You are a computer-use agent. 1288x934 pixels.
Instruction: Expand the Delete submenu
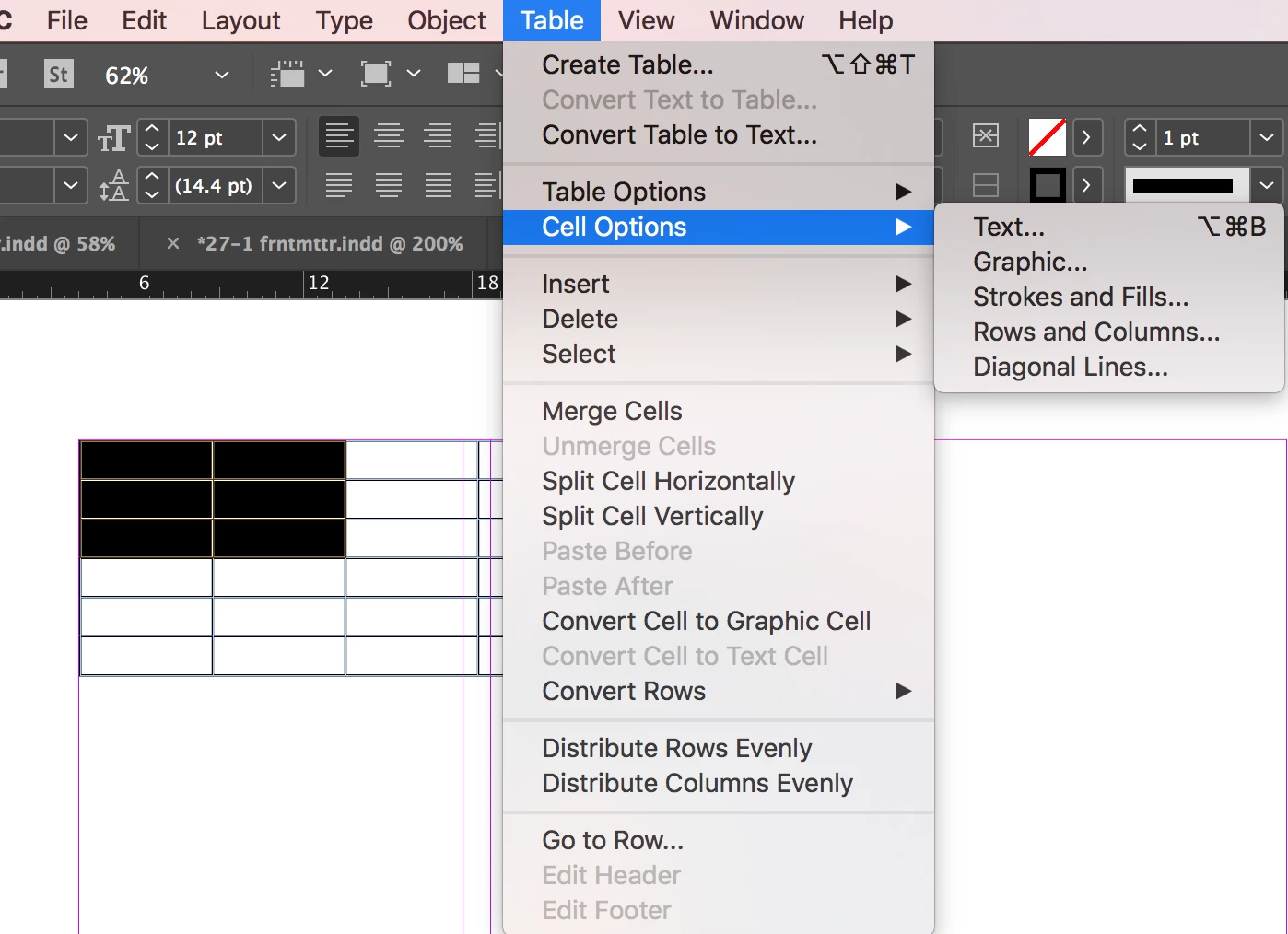point(719,319)
